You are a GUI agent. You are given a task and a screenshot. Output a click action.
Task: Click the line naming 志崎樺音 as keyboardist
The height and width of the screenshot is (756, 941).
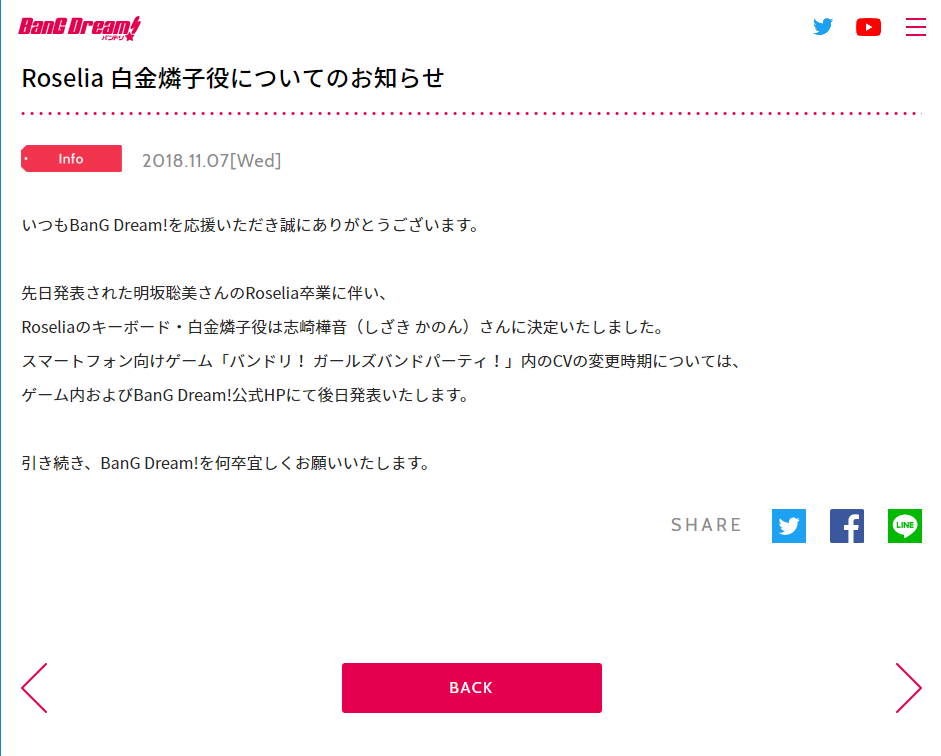(343, 328)
